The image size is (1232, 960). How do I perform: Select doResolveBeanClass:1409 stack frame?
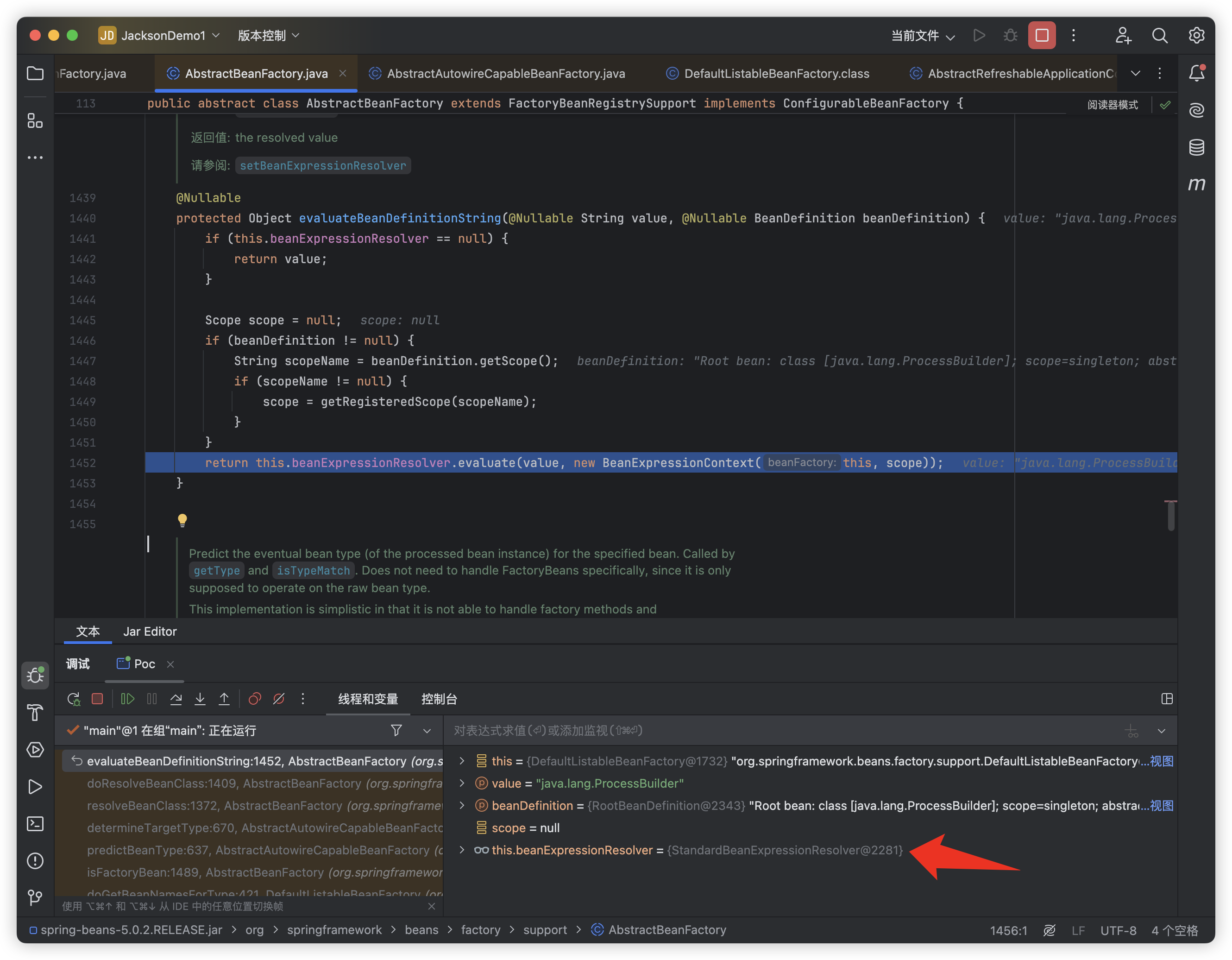click(254, 783)
